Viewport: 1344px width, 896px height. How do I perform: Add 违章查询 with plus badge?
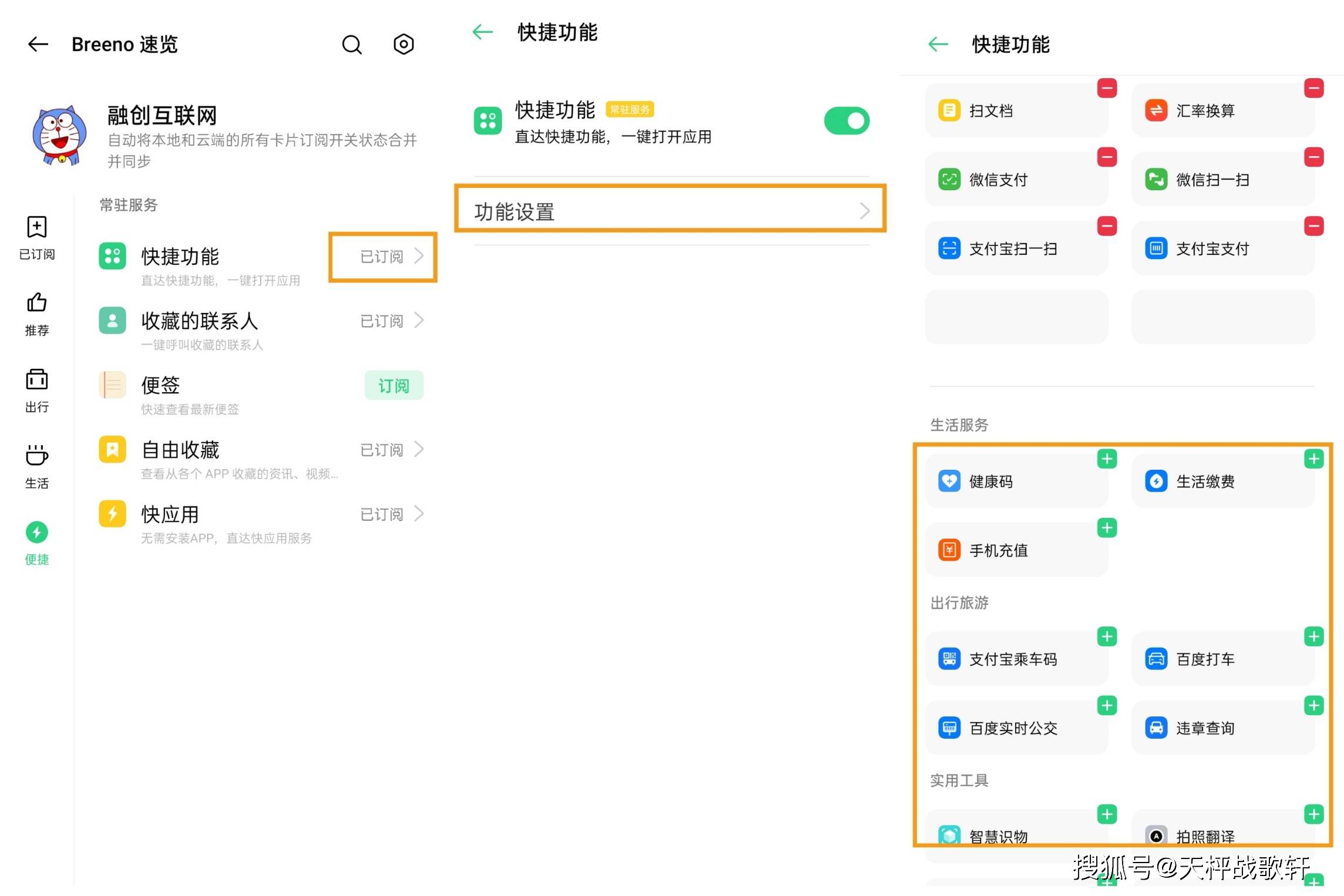point(1313,706)
